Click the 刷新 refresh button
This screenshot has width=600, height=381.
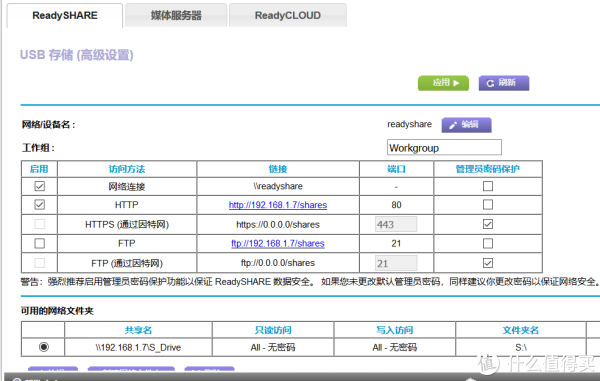504,83
